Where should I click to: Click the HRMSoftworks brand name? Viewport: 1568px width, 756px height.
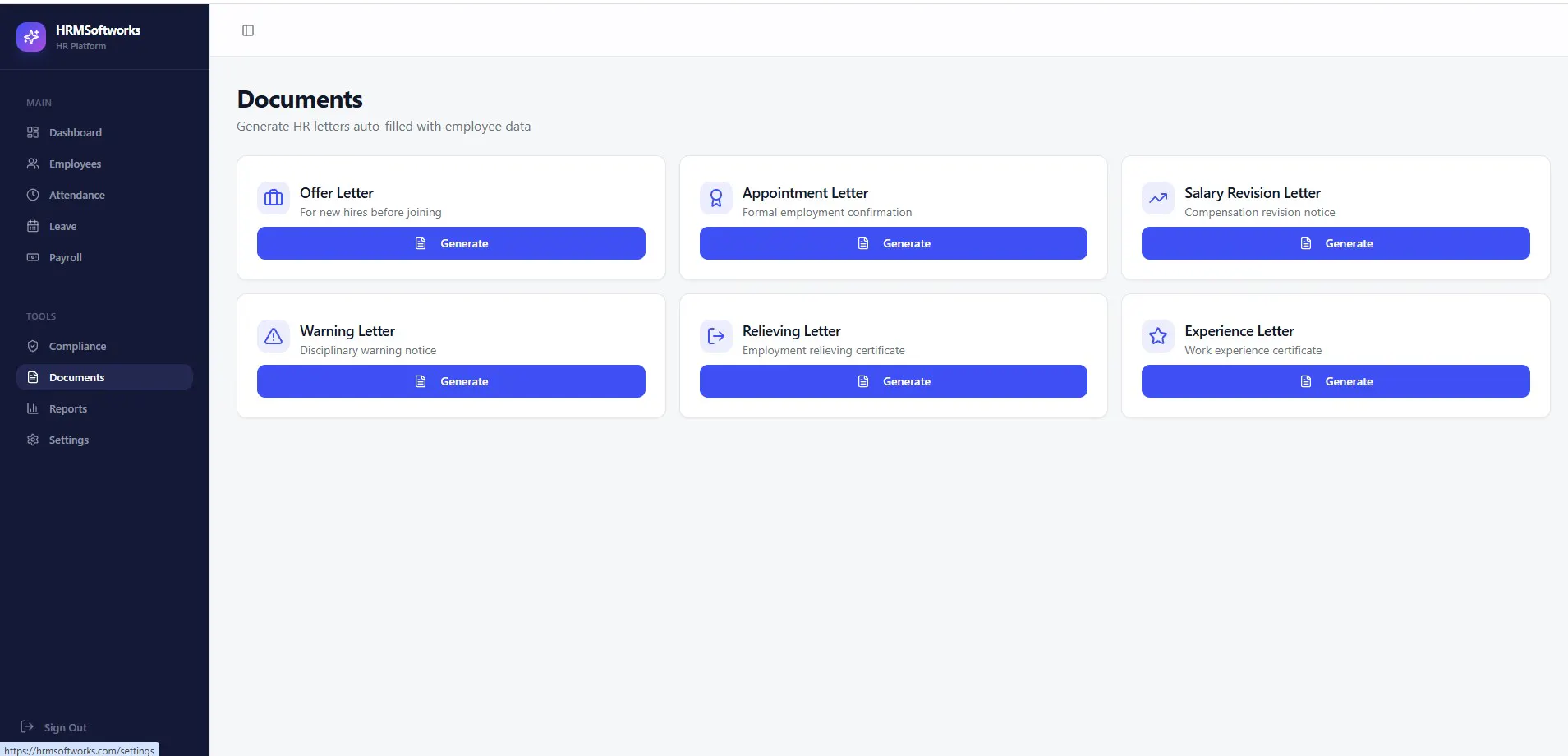(x=98, y=30)
